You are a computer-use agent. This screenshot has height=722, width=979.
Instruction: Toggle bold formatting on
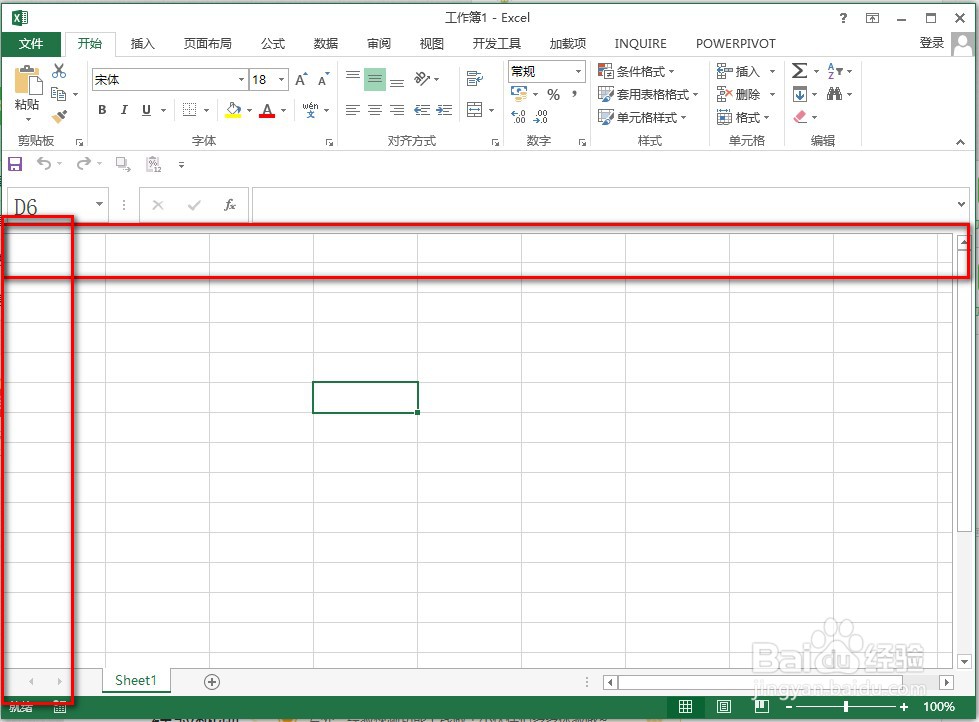click(x=101, y=109)
